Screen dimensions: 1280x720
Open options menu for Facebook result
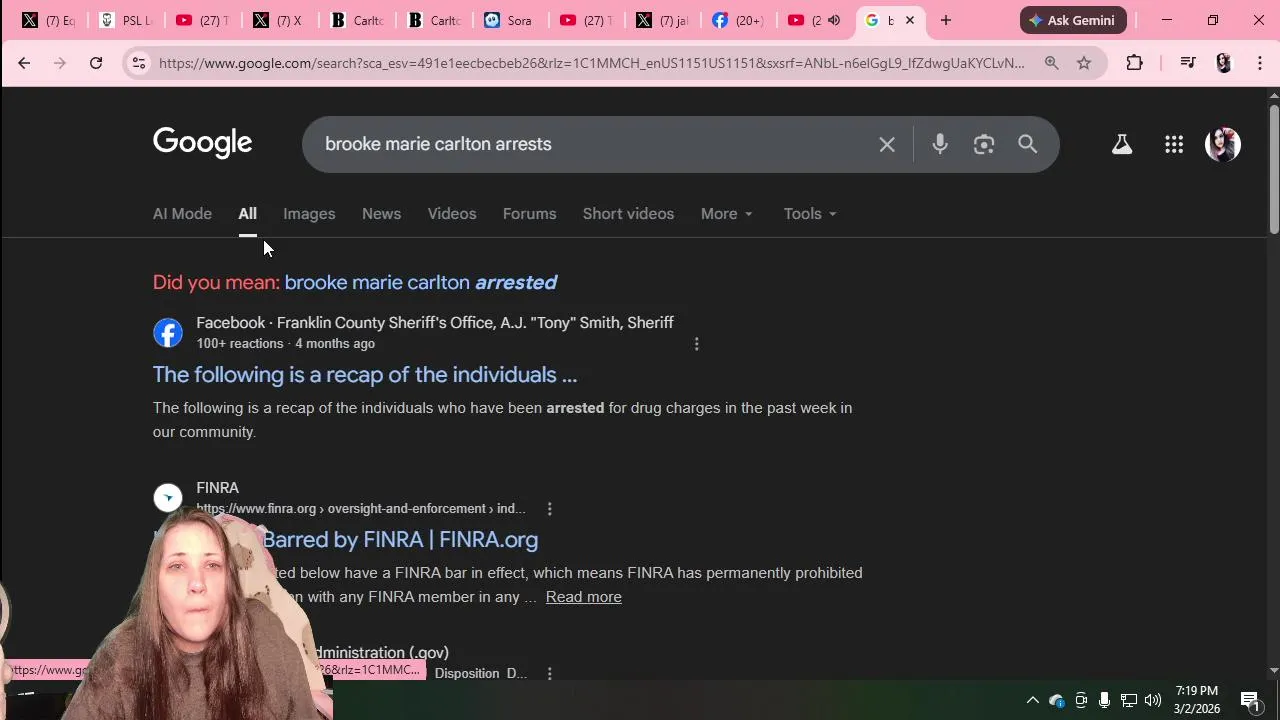point(697,344)
